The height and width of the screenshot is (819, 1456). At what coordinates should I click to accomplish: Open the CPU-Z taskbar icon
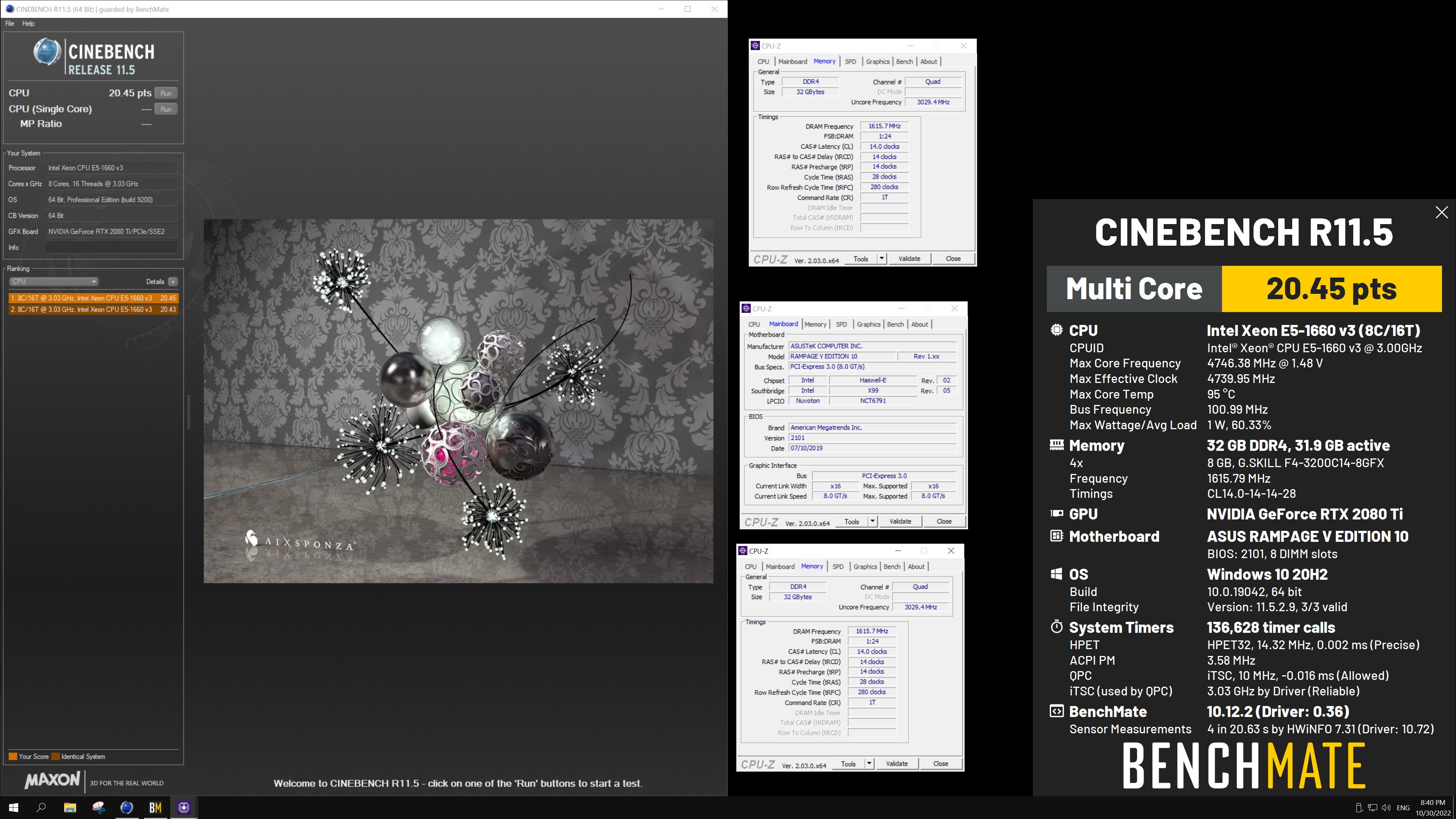pos(184,808)
